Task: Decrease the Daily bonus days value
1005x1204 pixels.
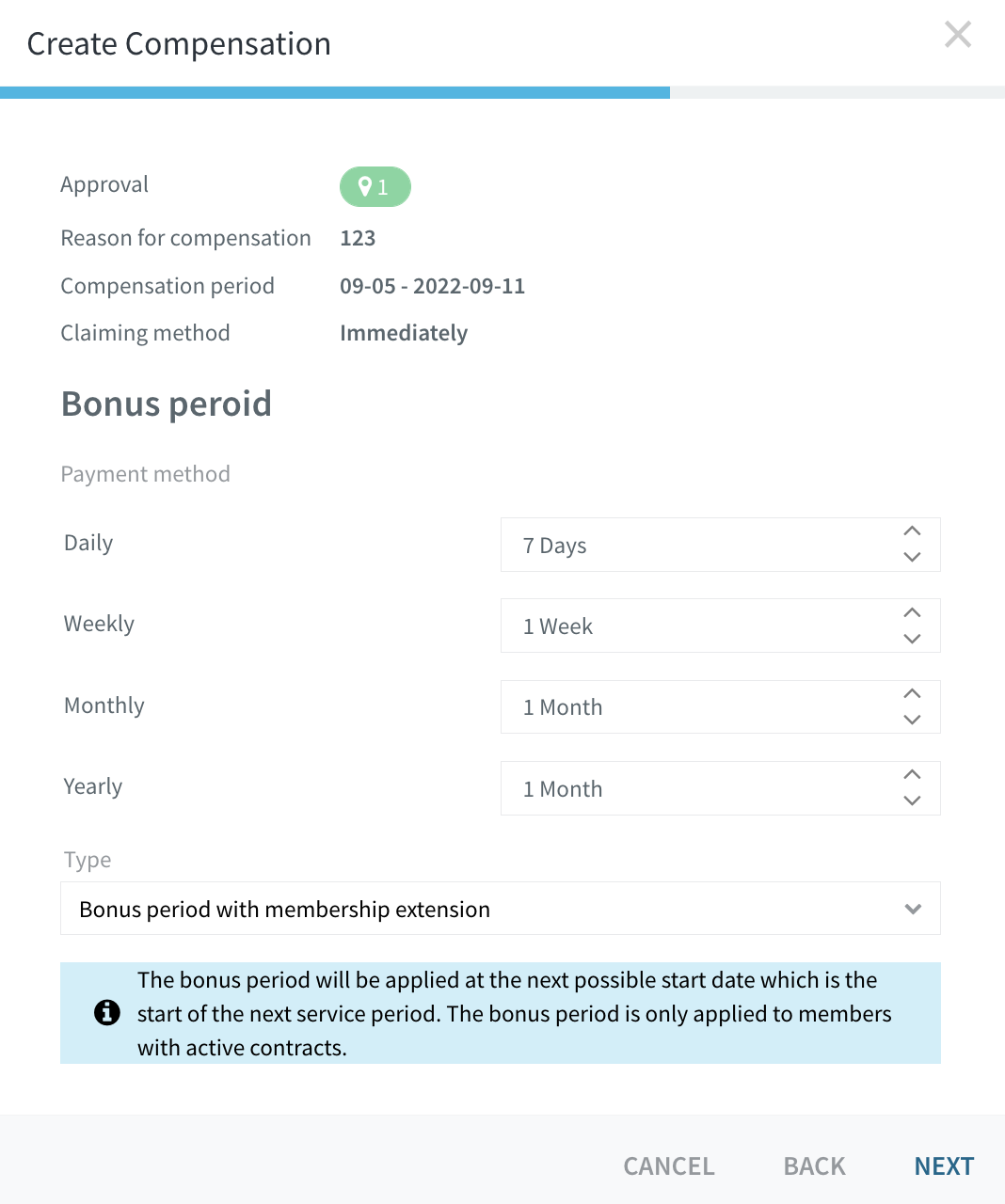Action: 912,557
